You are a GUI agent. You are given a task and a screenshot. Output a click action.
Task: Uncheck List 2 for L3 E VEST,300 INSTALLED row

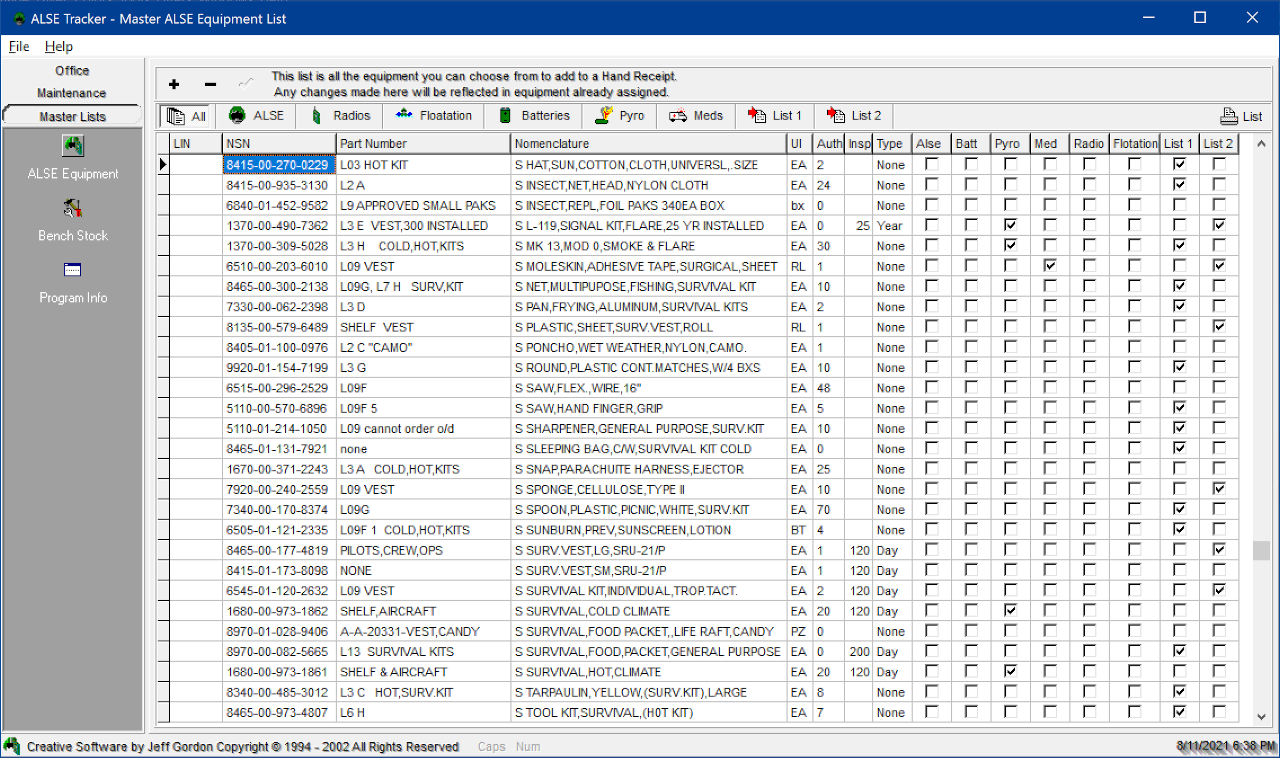1218,225
